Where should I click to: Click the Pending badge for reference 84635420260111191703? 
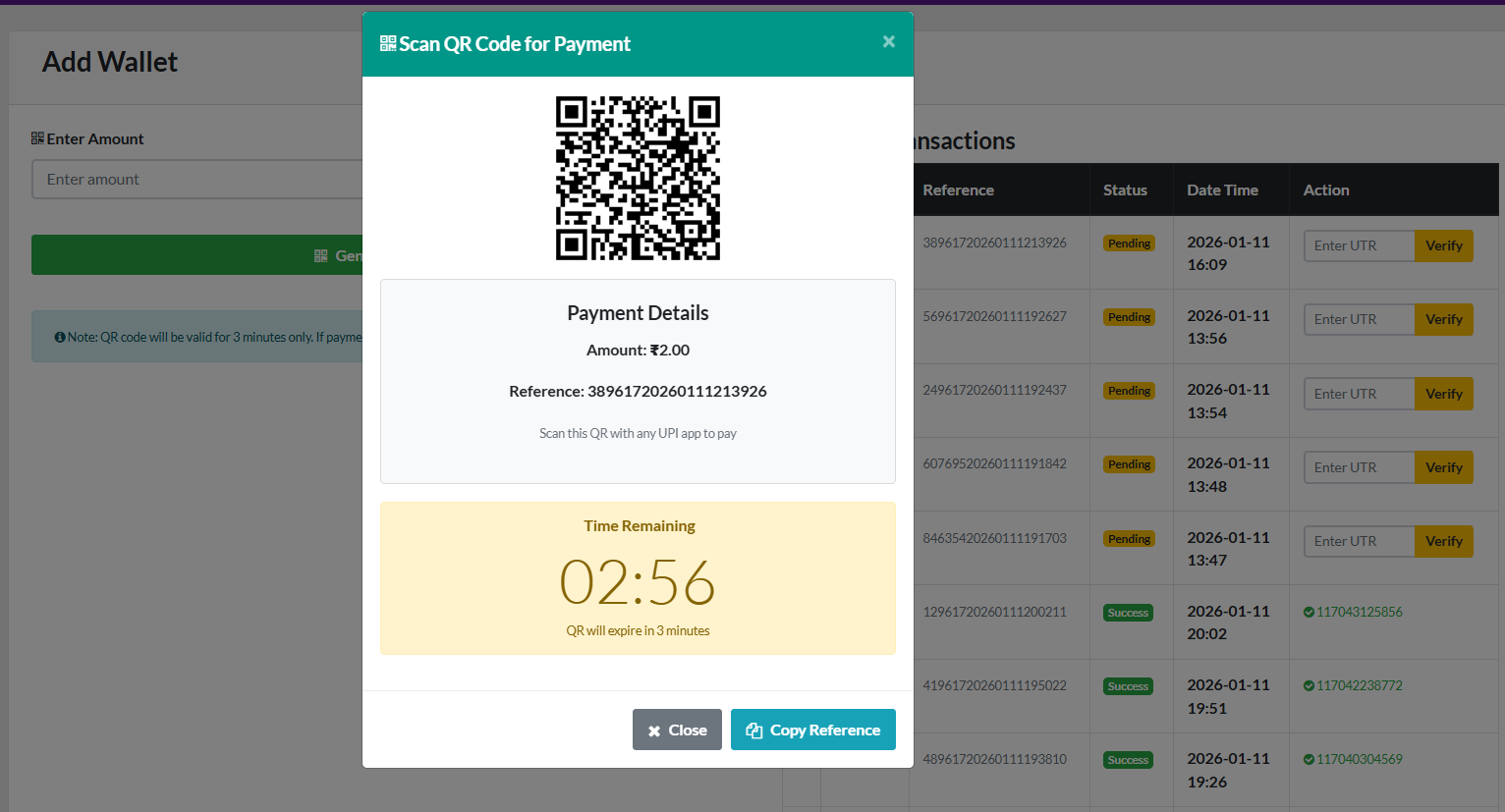coord(1129,539)
